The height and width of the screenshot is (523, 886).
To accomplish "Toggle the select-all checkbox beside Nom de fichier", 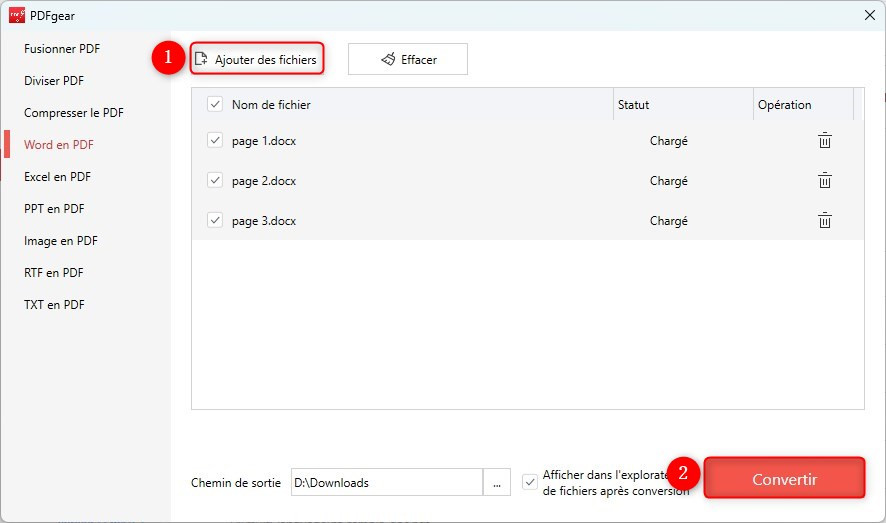I will 215,104.
